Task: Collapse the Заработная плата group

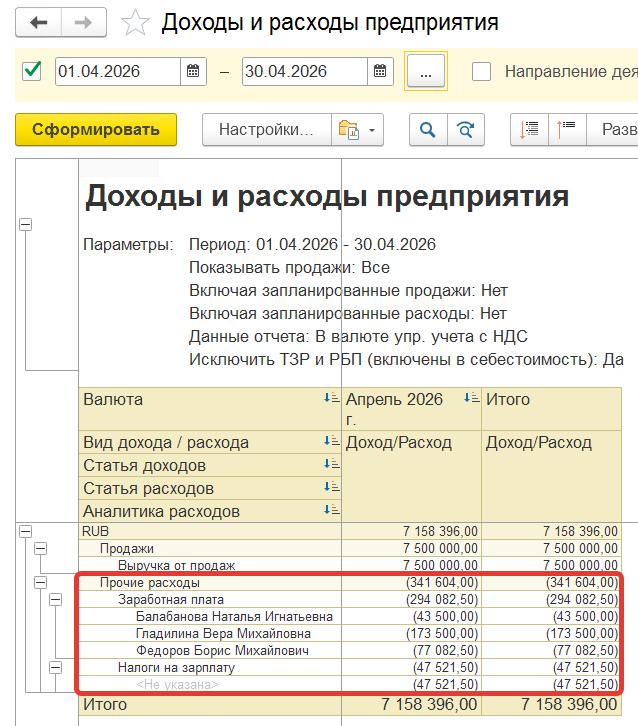Action: [x=56, y=600]
